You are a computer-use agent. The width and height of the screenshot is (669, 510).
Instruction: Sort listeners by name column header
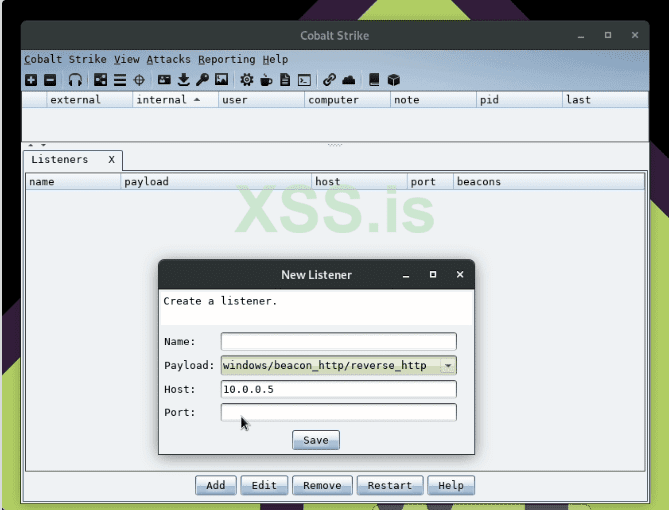(73, 182)
